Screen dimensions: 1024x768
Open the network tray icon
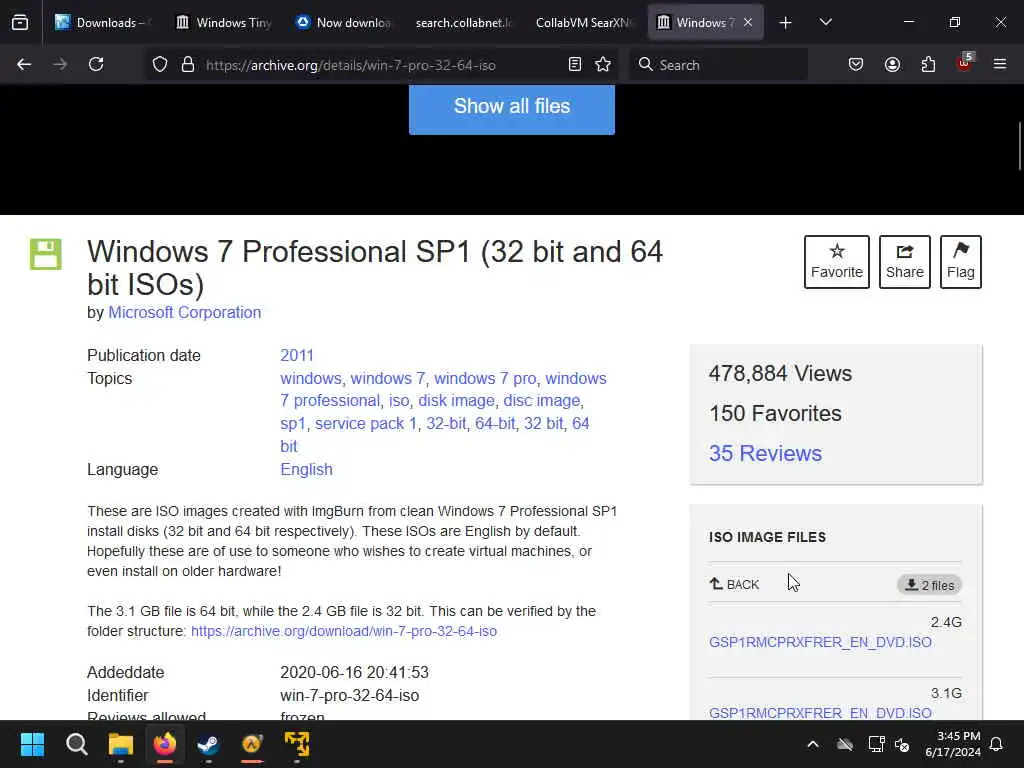click(x=876, y=744)
